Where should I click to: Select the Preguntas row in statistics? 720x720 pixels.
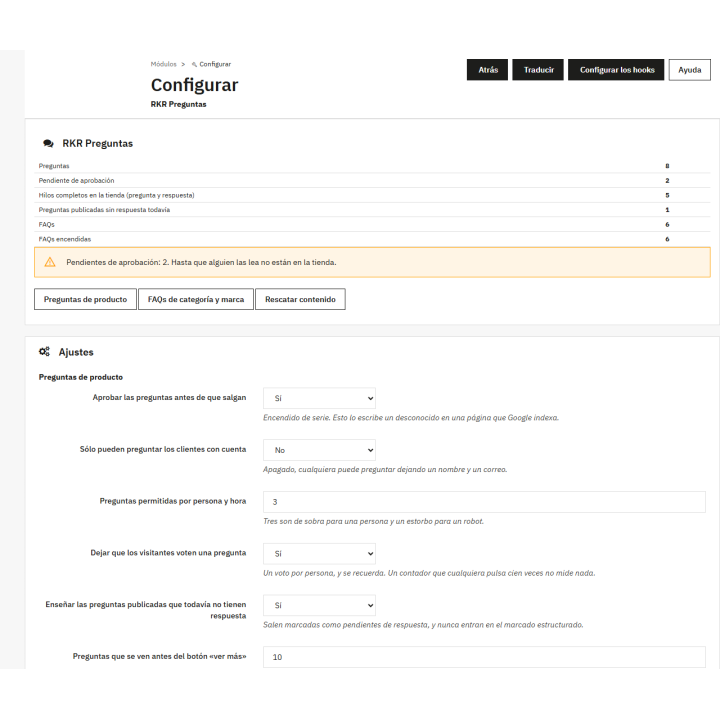click(x=372, y=166)
